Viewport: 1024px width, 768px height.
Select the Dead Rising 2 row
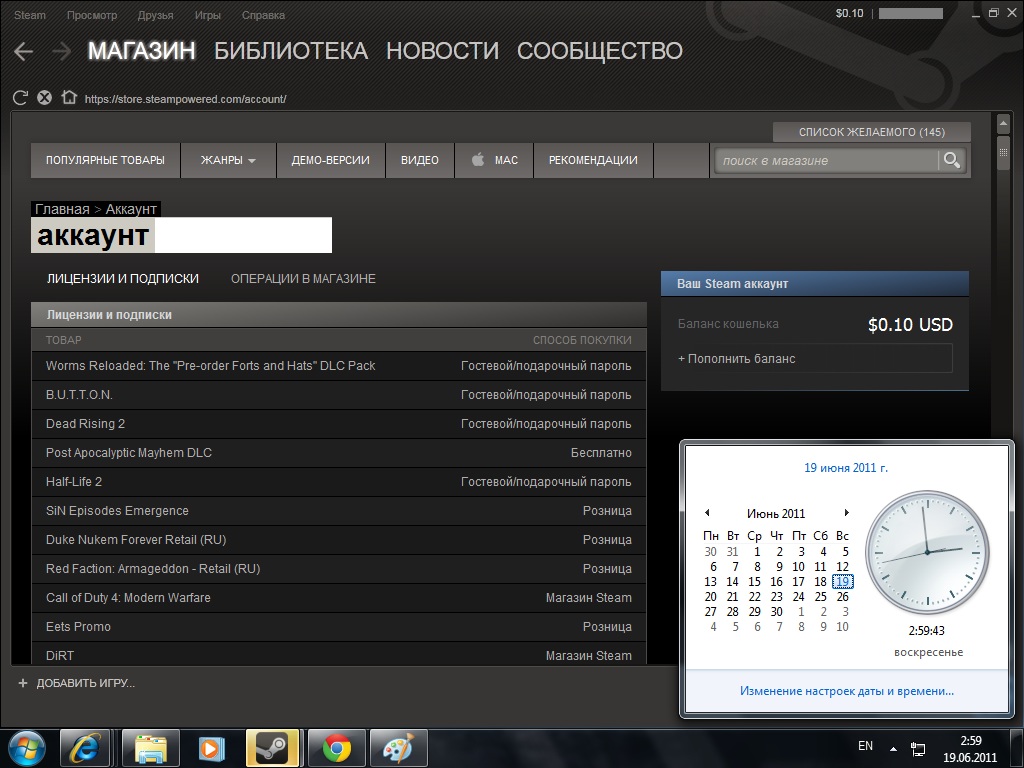point(338,424)
